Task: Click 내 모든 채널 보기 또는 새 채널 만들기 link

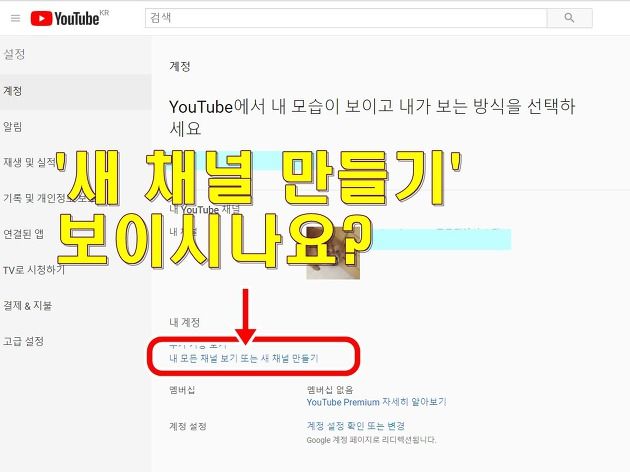Action: coord(243,358)
